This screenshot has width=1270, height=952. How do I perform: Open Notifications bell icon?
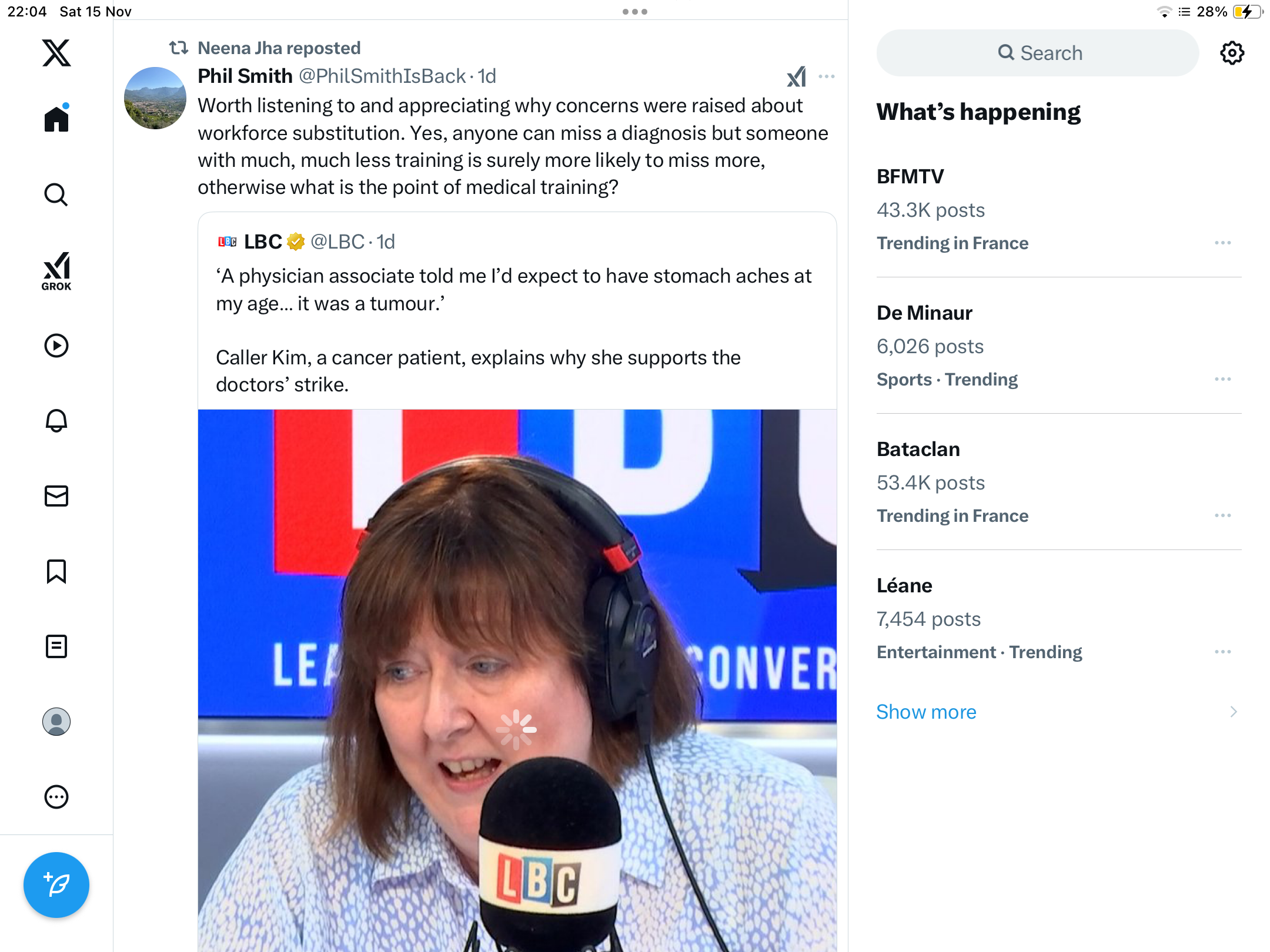coord(56,421)
